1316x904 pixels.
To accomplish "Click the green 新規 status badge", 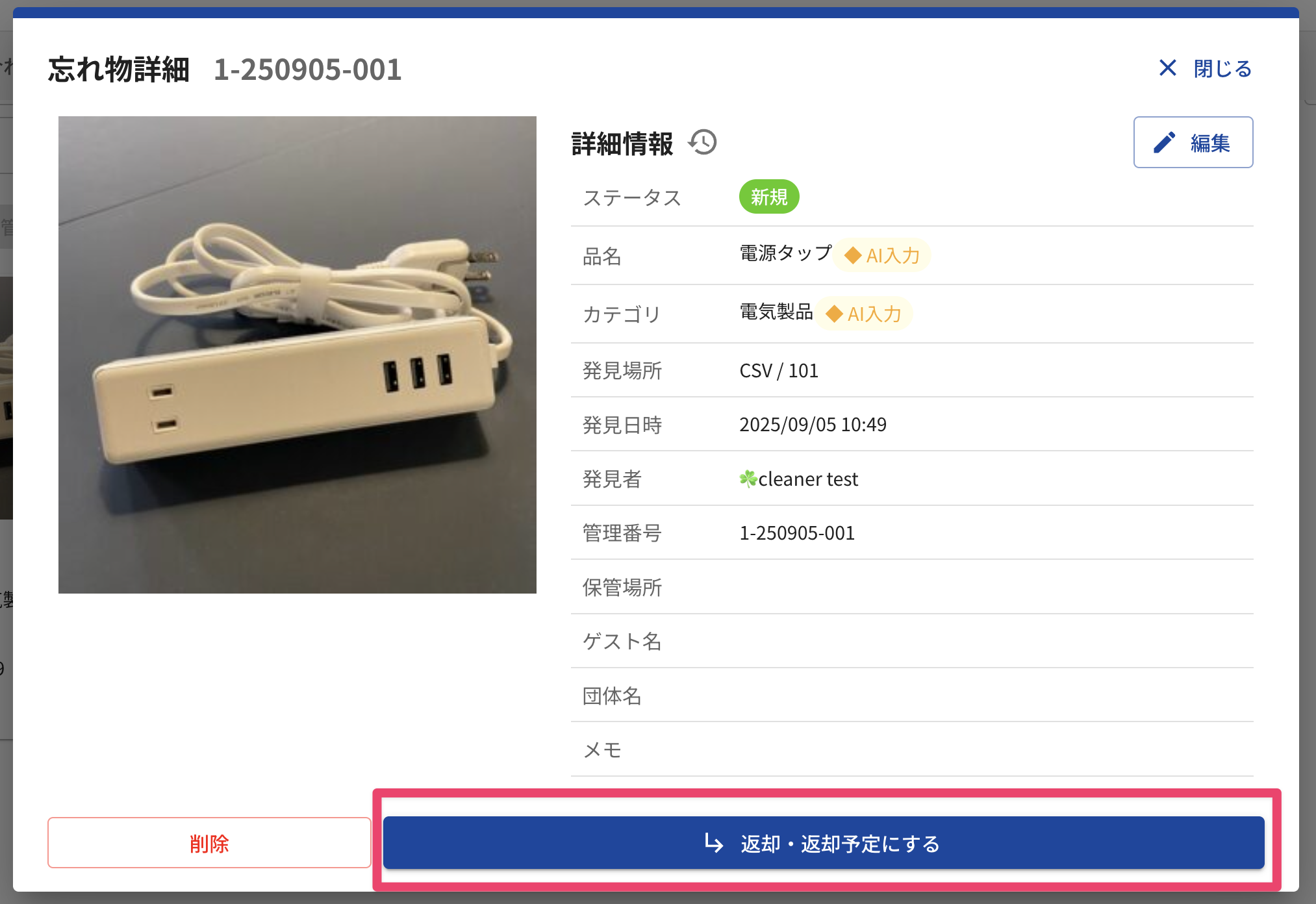I will (x=769, y=197).
